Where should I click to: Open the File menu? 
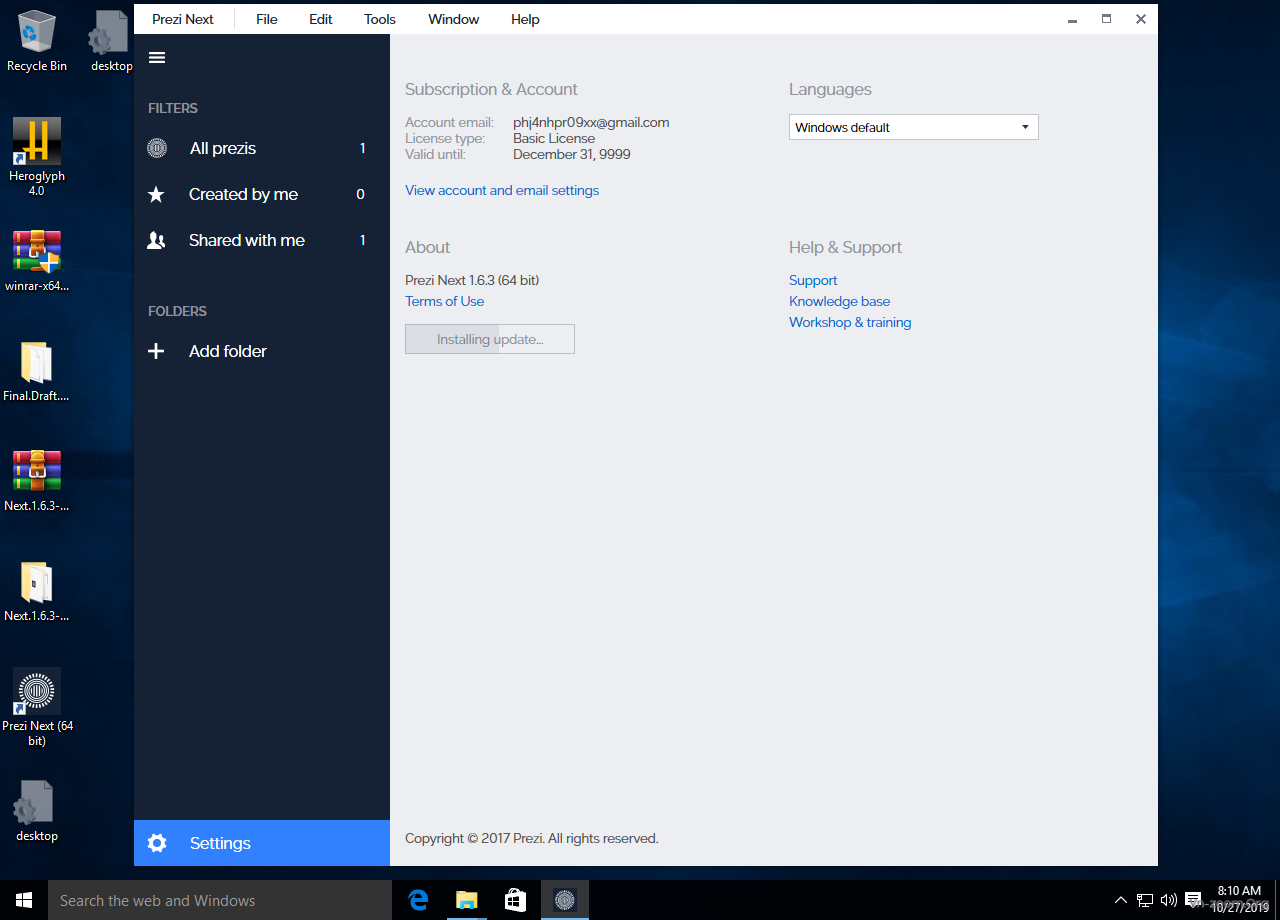pos(267,19)
